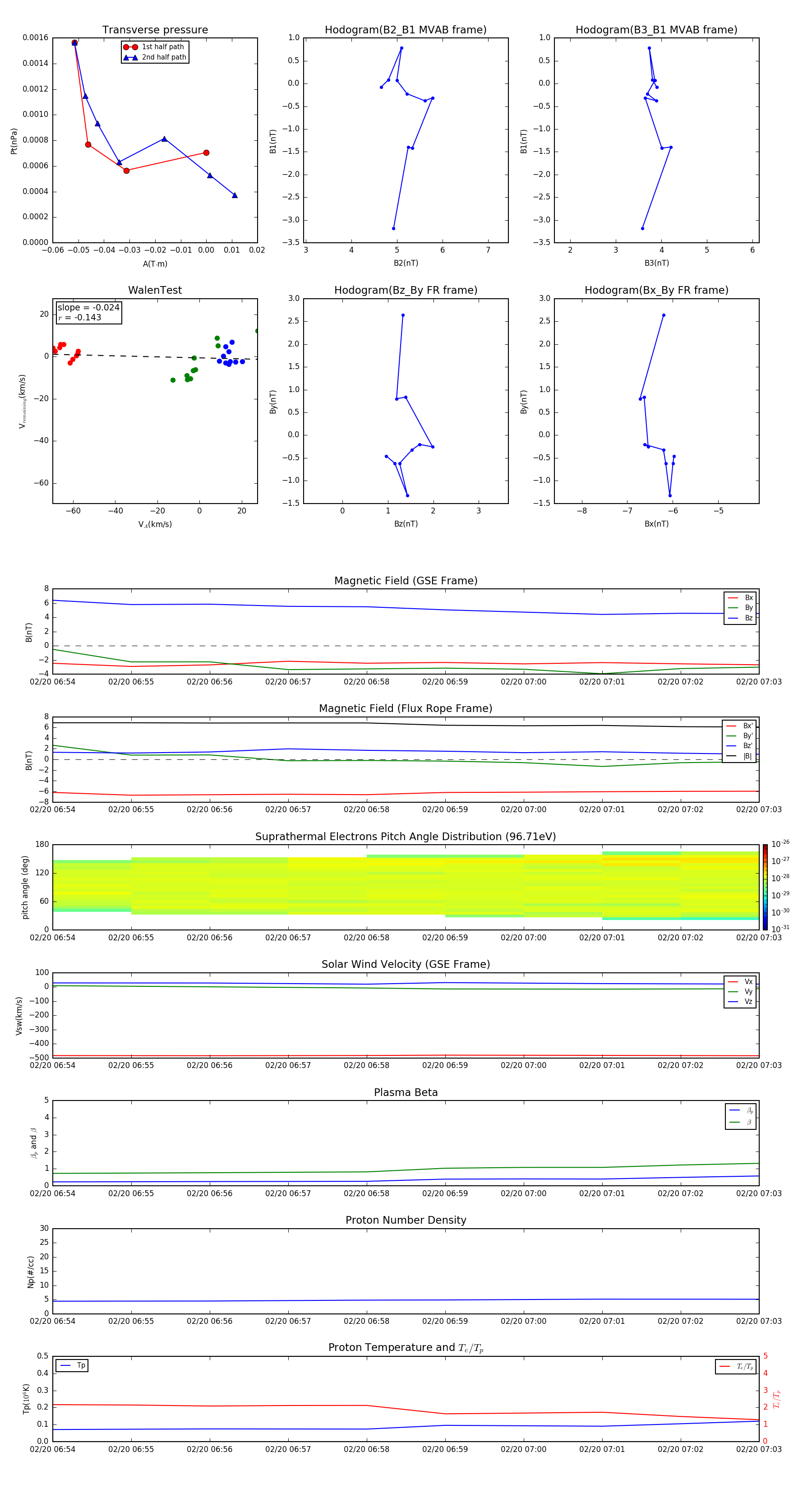Click the 'Vy' legend entry in velocity plot
The image size is (812, 1489).
(741, 992)
